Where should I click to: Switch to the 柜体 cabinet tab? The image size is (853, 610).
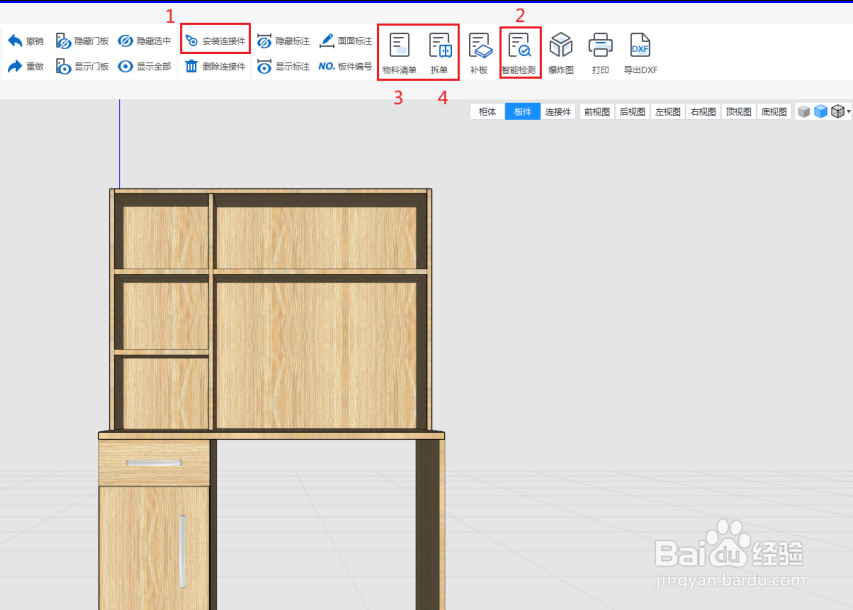(487, 112)
